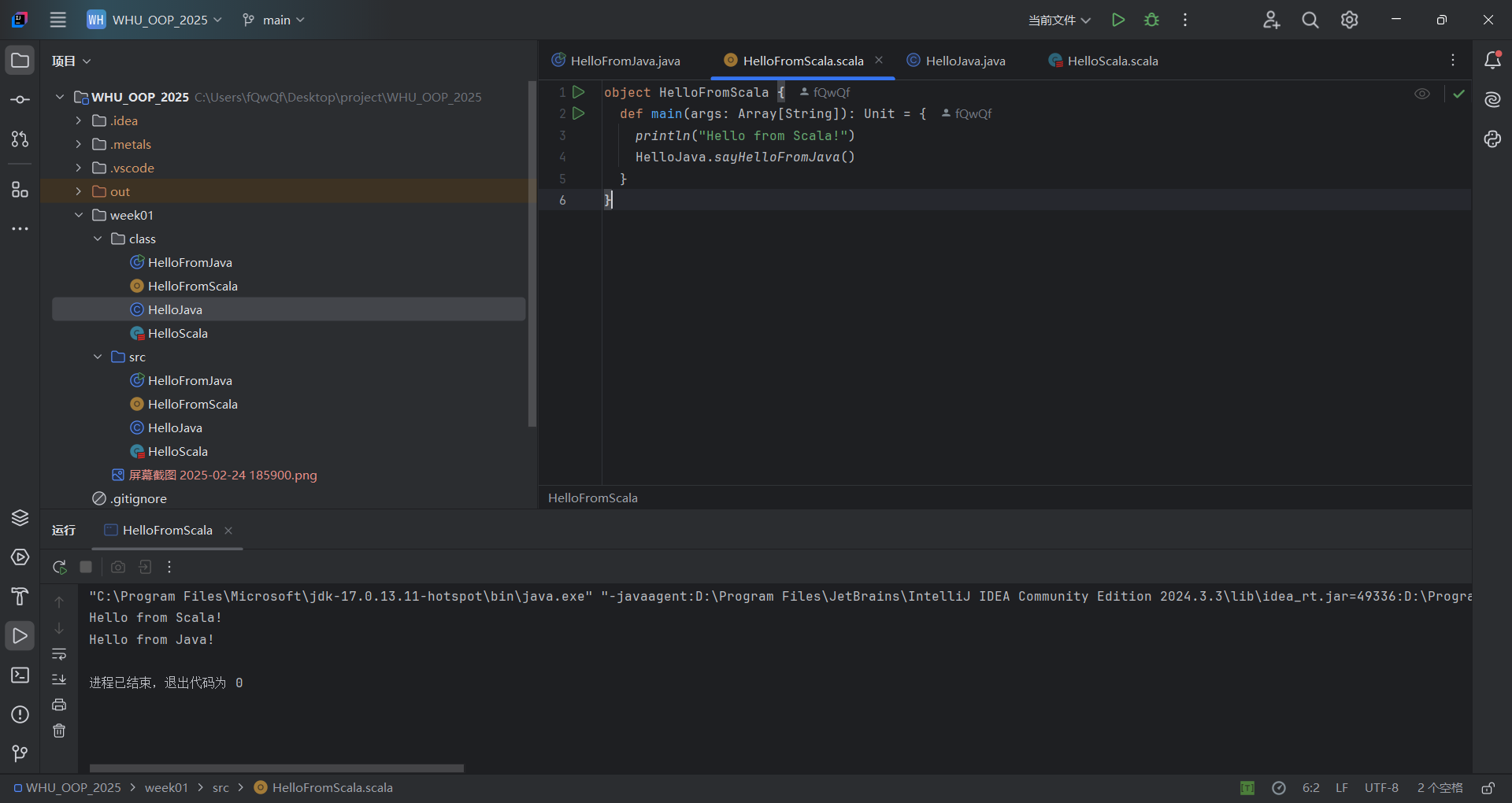This screenshot has height=803, width=1512.
Task: Open the Project tool window icon
Action: pyautogui.click(x=20, y=61)
